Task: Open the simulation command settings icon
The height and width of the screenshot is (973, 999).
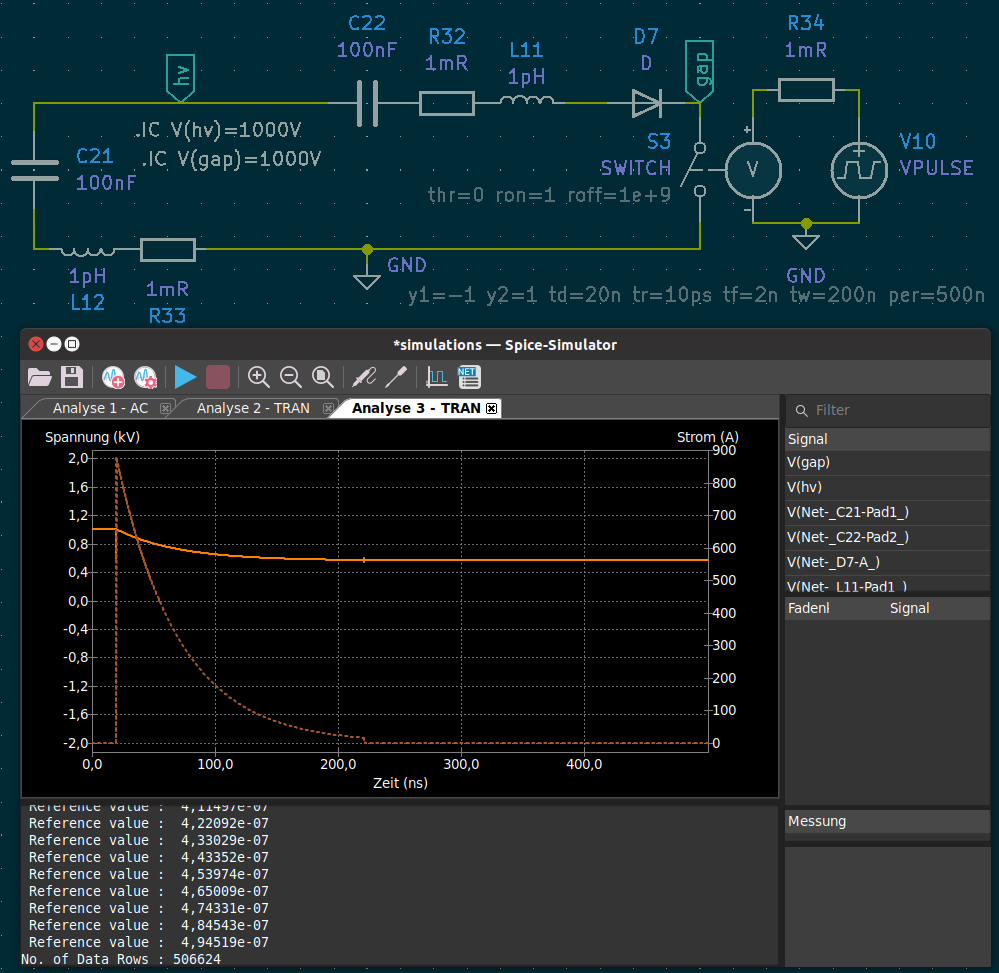Action: [x=145, y=377]
